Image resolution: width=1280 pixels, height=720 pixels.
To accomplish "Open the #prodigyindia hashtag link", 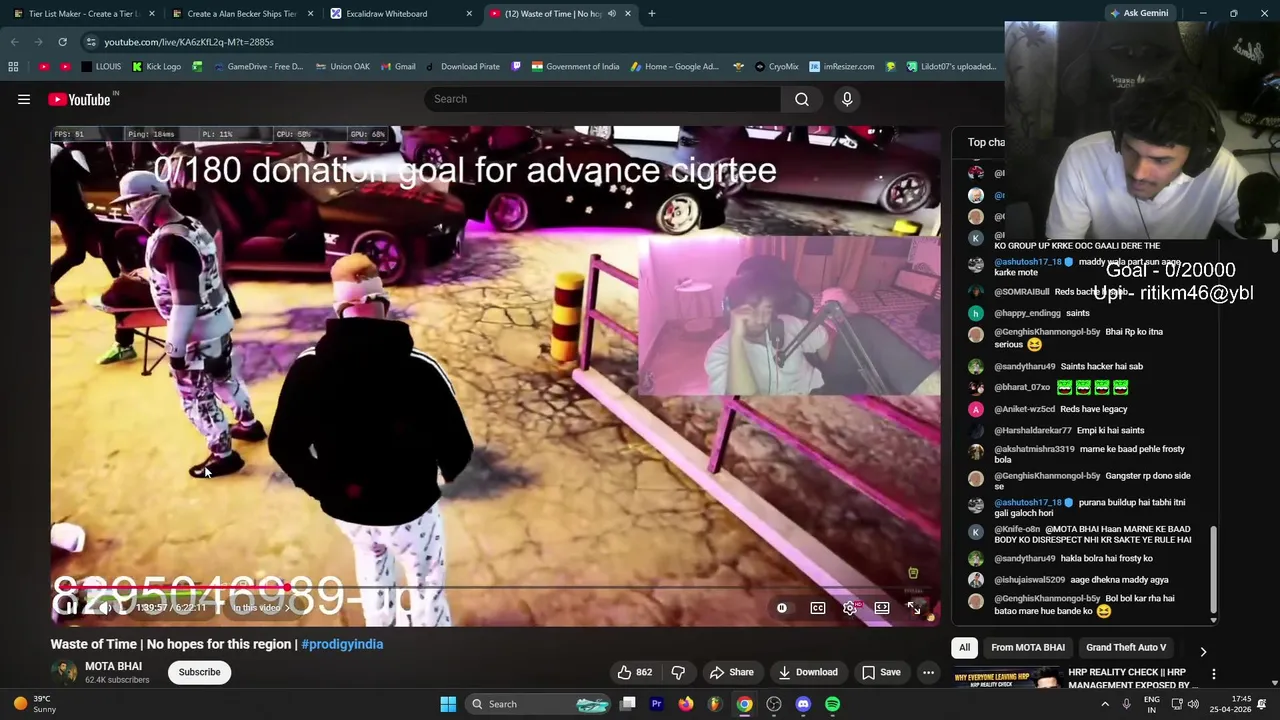I will click(342, 644).
